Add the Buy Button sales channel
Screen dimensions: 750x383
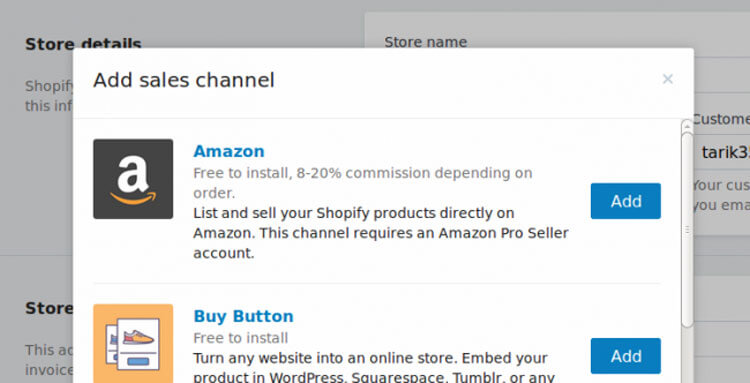click(626, 356)
